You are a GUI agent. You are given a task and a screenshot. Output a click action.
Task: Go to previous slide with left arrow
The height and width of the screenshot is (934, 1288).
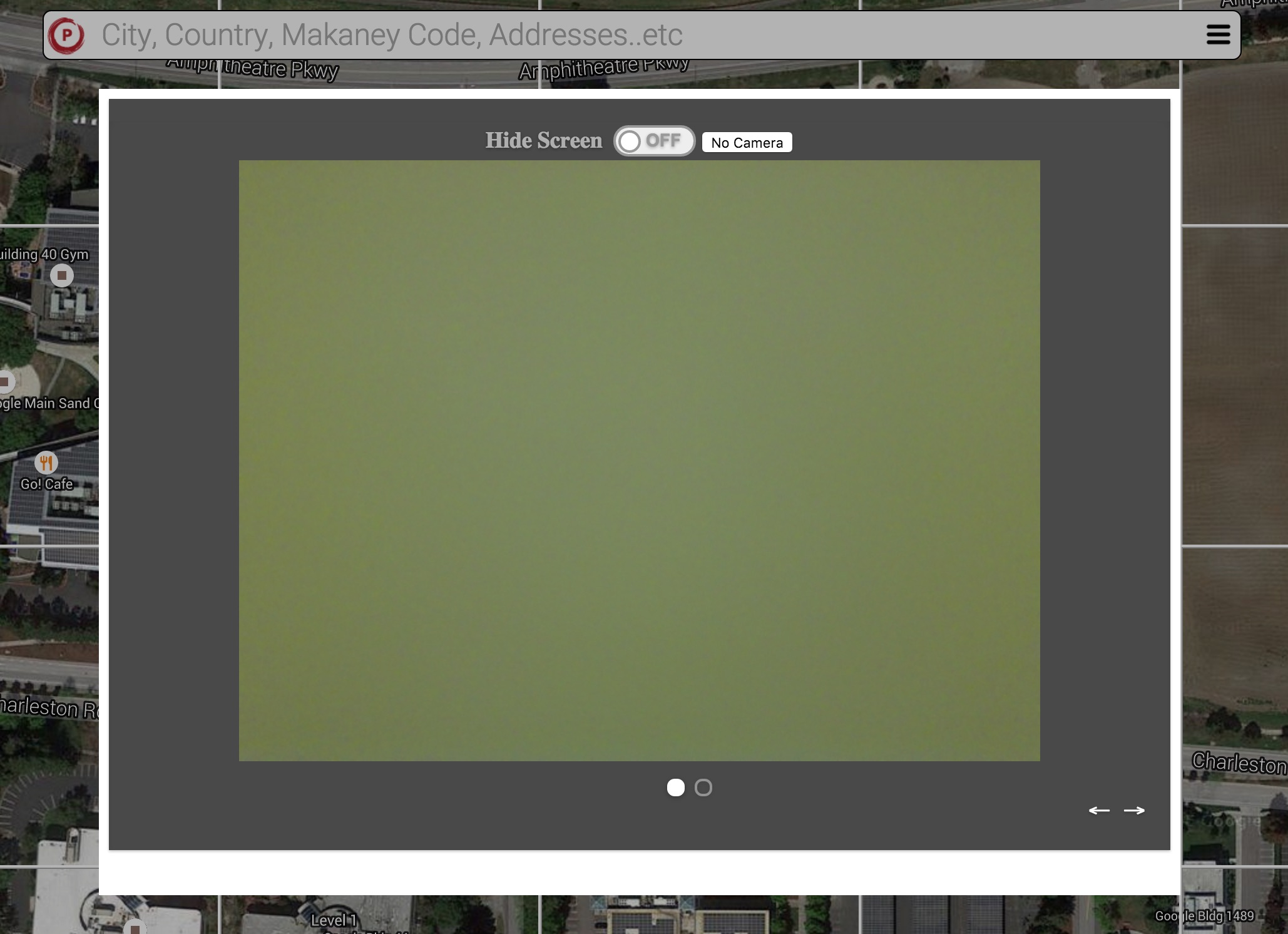point(1099,811)
